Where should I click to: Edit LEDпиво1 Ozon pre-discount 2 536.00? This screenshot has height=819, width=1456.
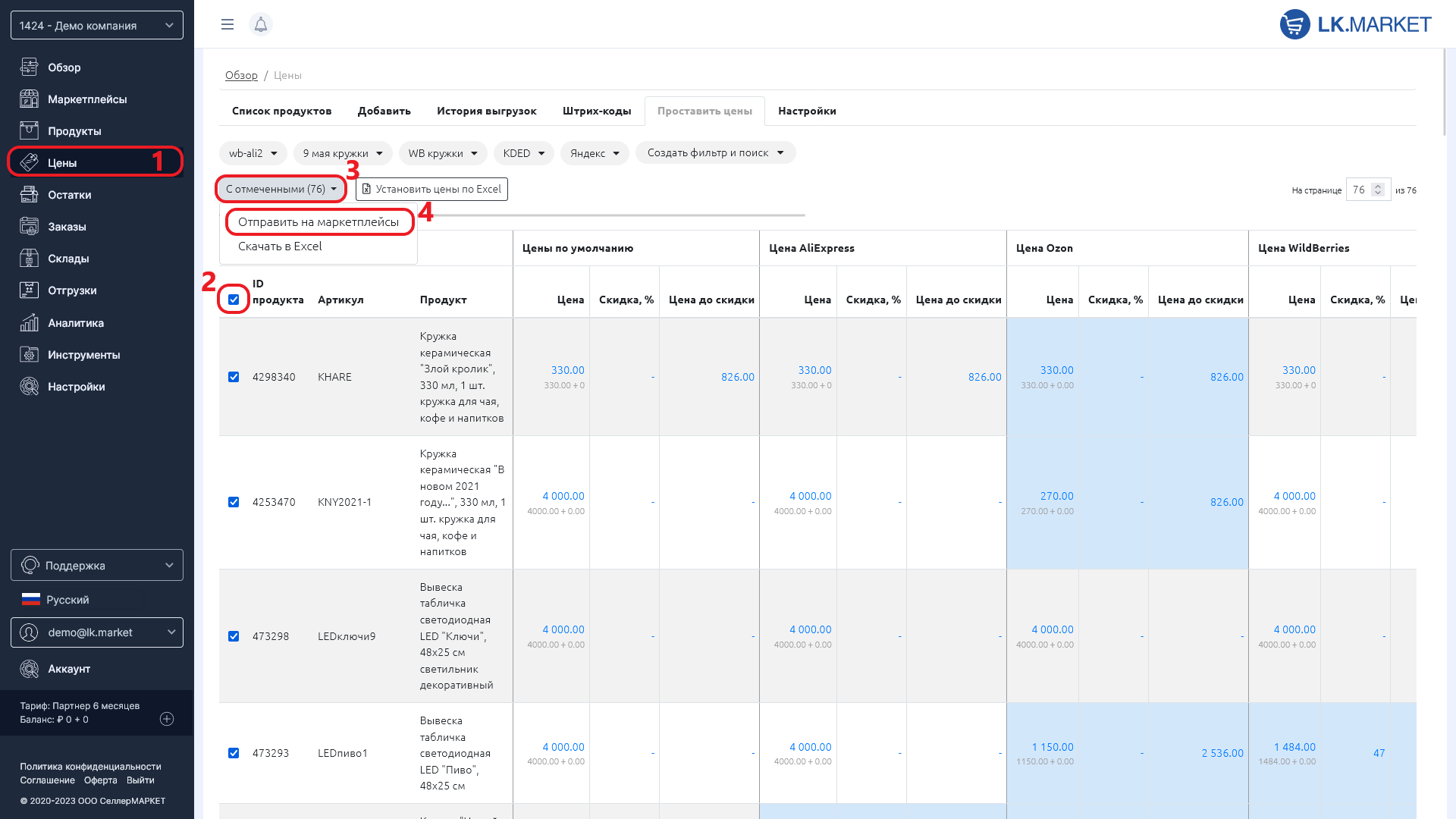(1222, 753)
